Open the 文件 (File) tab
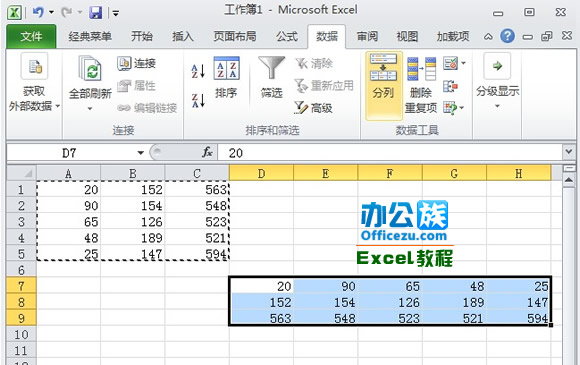580x365 pixels. click(x=31, y=37)
